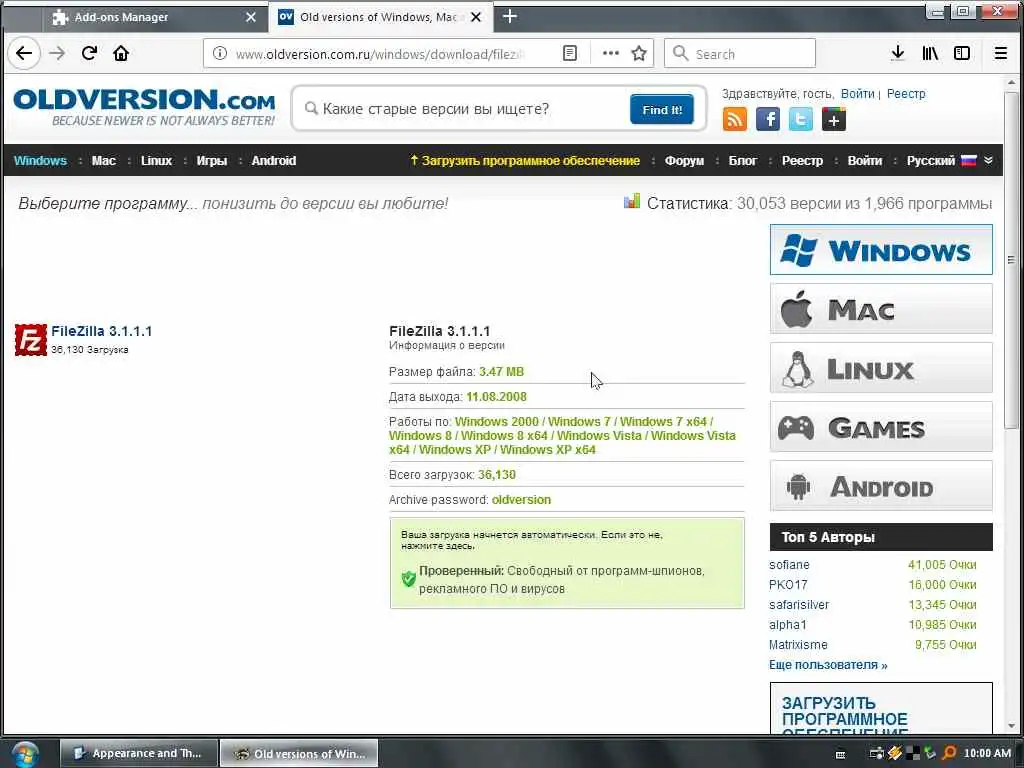Screen dimensions: 1024x768
Task: Click the oldversion archive password text
Action: click(521, 500)
